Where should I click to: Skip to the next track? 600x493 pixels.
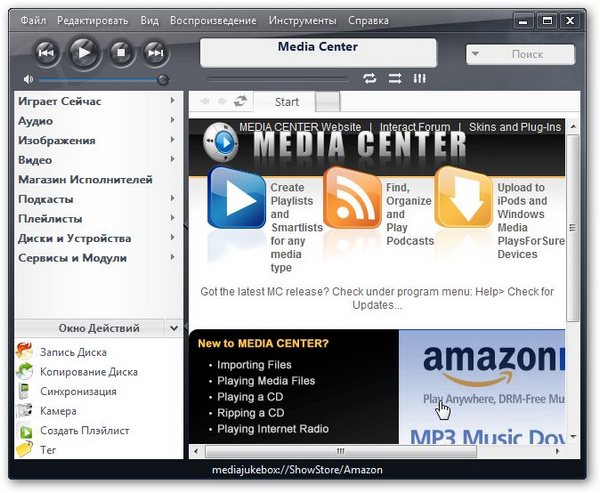click(154, 52)
